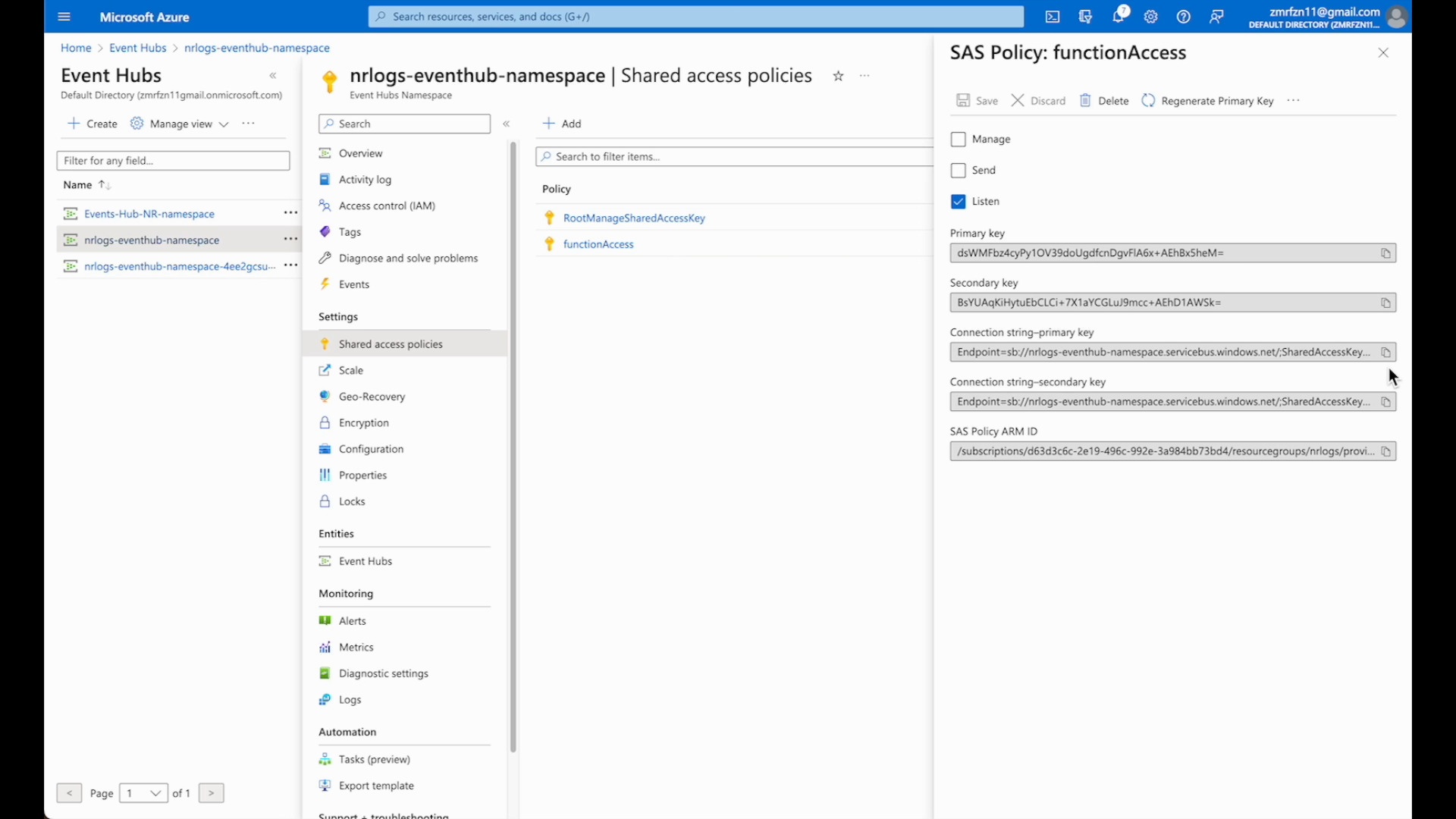The height and width of the screenshot is (819, 1456).
Task: Close the SAS Policy functionAccess panel
Action: pos(1383,53)
